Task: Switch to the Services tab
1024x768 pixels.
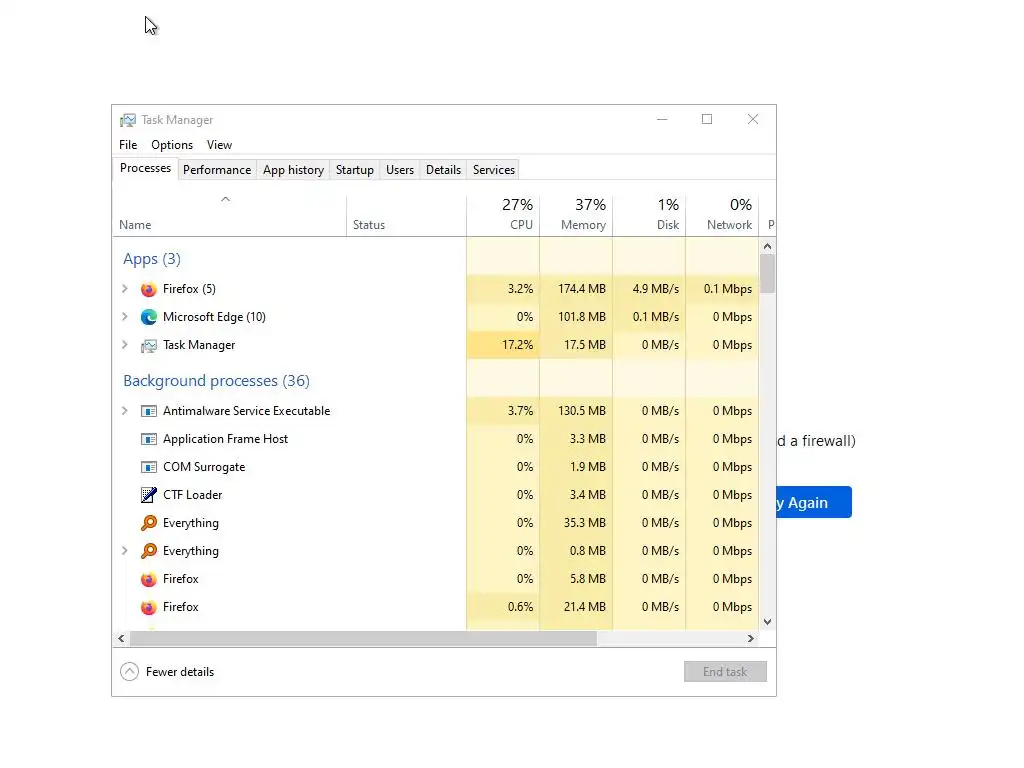Action: click(494, 170)
